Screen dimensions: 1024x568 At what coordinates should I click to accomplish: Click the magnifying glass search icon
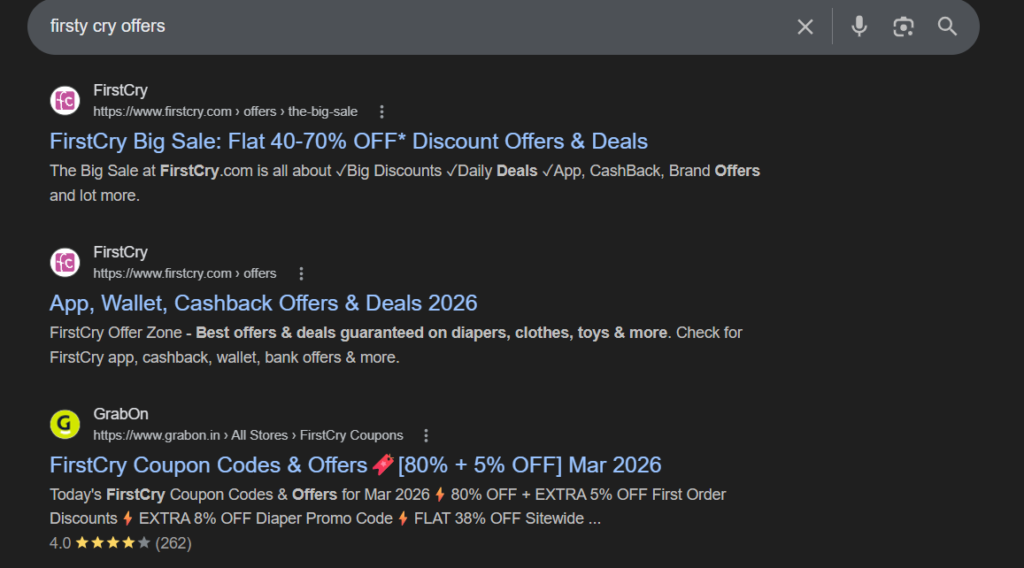pos(947,27)
